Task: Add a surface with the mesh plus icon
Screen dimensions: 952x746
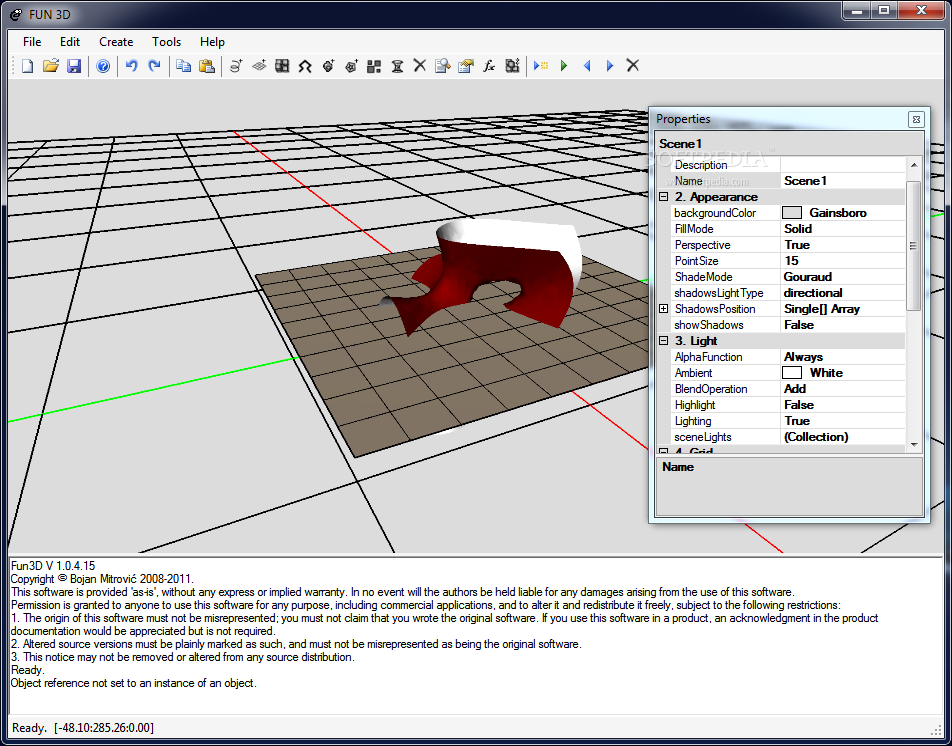Action: coord(259,66)
